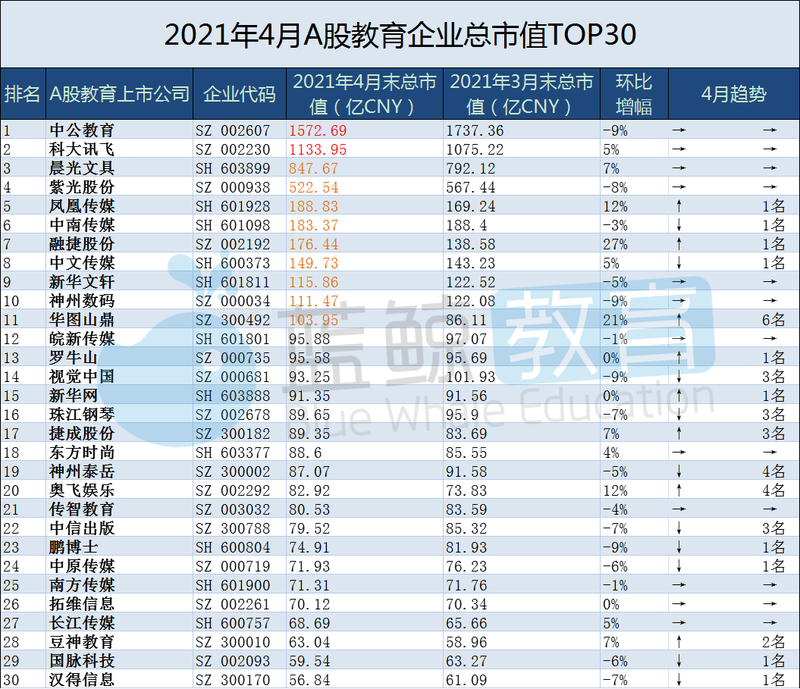Click company name 中原传媒
Screen dimensions: 800x689
coord(82,566)
